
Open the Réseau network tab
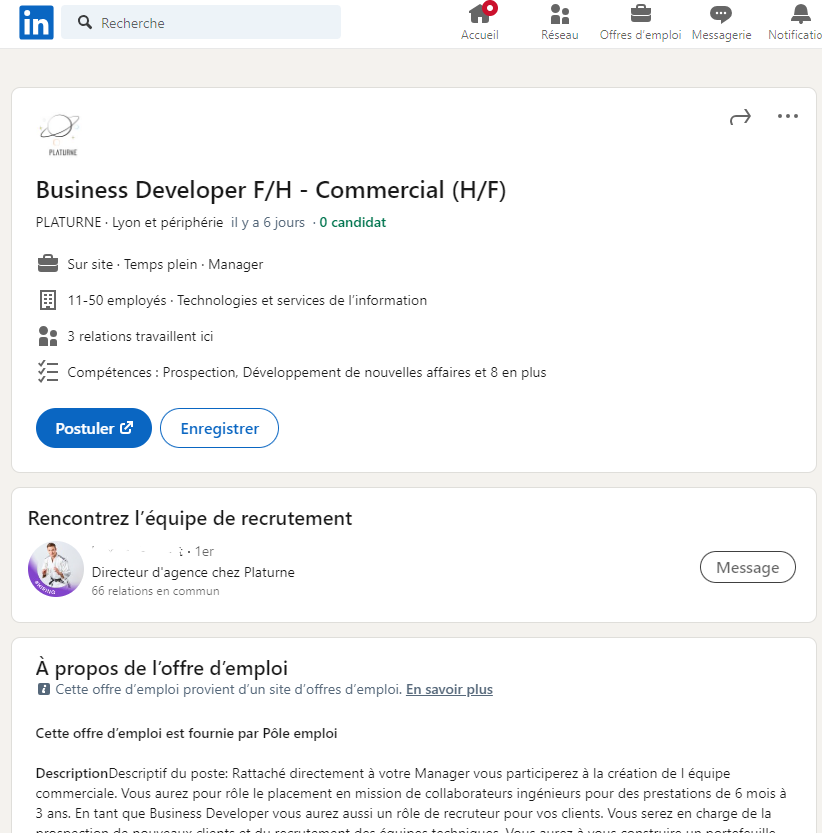click(560, 22)
